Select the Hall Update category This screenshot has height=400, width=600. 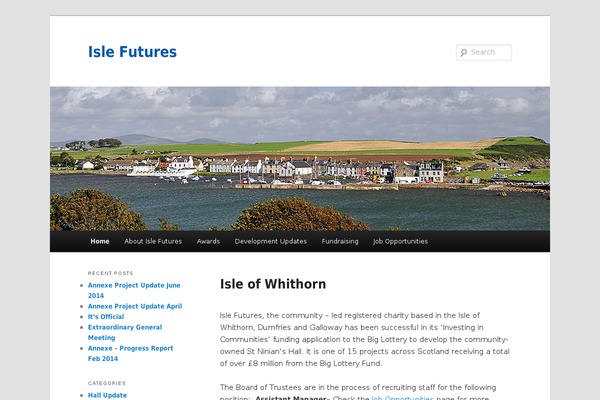(x=108, y=395)
